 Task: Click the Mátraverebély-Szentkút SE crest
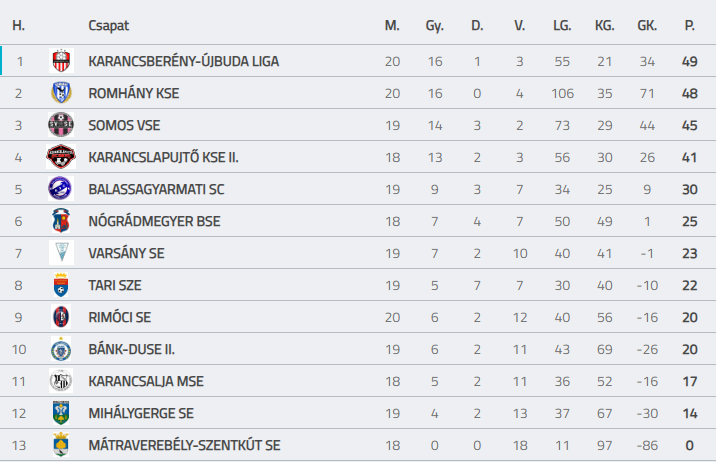click(61, 445)
